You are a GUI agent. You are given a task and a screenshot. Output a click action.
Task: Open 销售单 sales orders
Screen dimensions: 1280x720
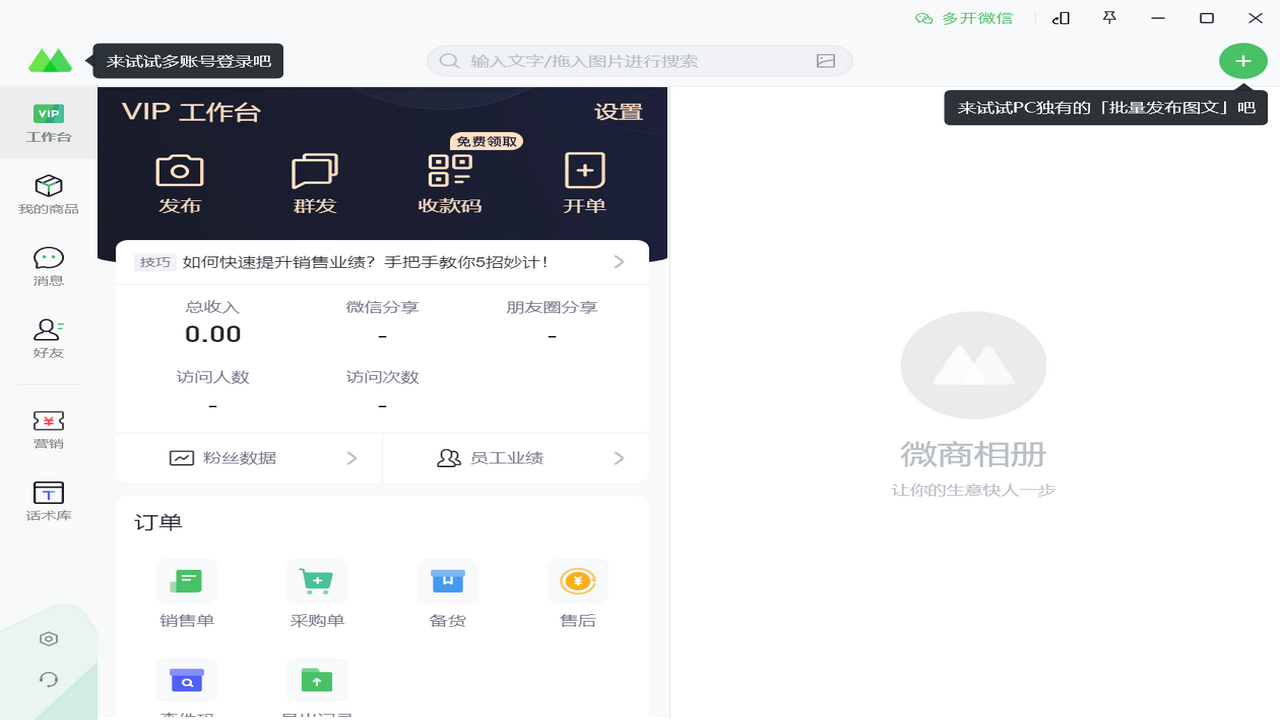coord(186,581)
